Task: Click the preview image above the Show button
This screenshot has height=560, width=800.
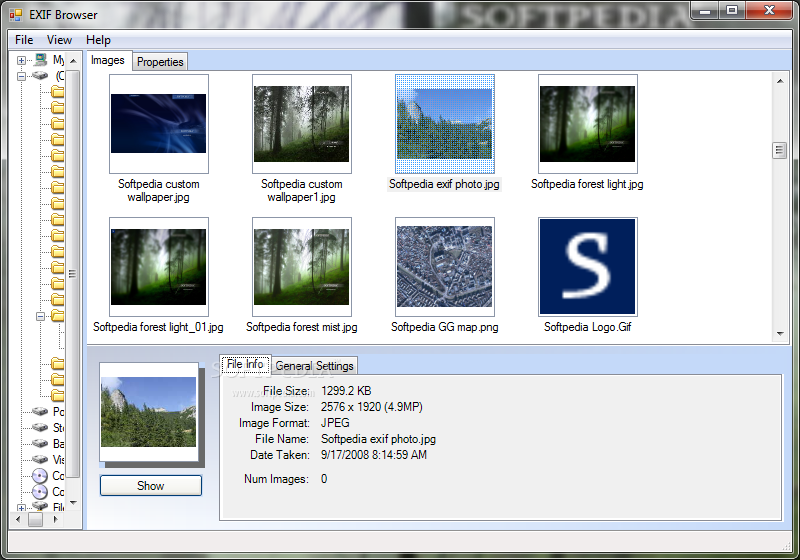Action: tap(148, 412)
